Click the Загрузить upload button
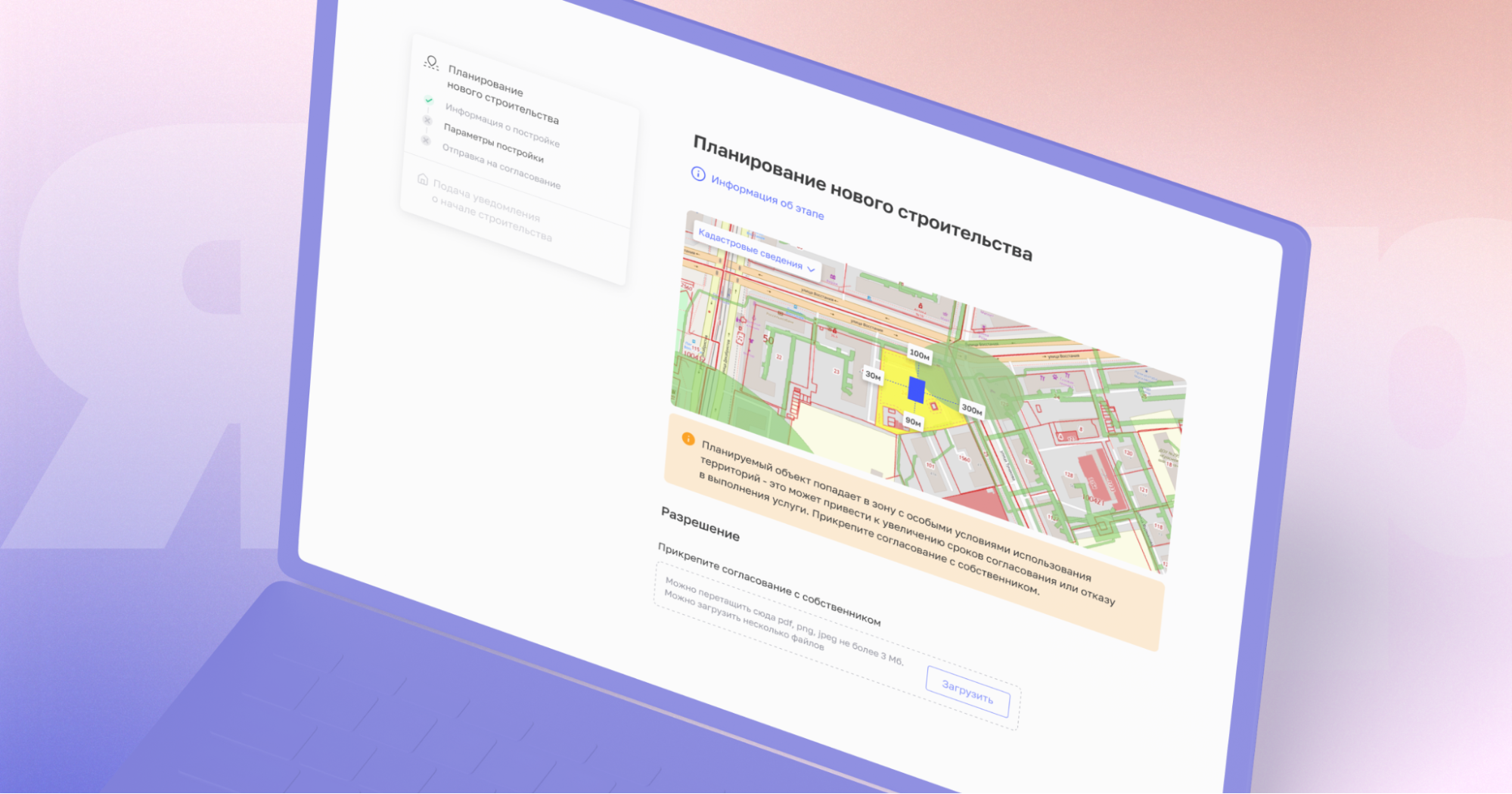The height and width of the screenshot is (794, 1512). coord(967,691)
